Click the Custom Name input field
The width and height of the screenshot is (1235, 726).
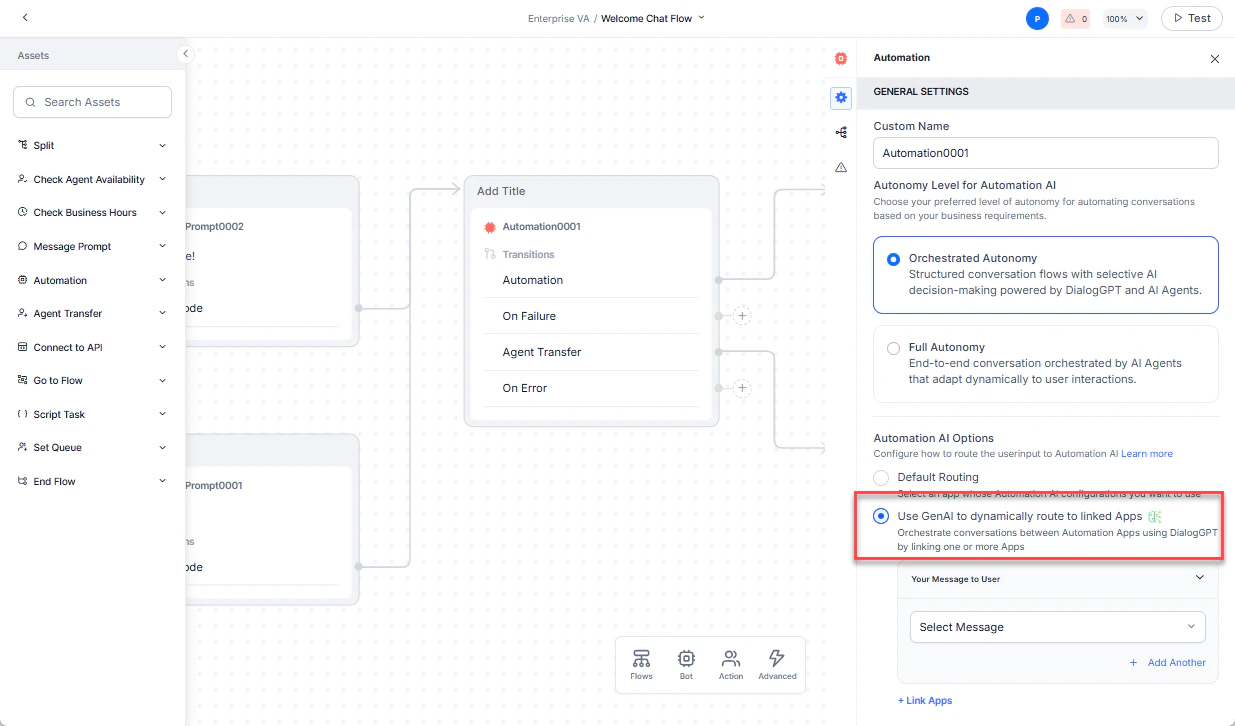click(x=1045, y=153)
